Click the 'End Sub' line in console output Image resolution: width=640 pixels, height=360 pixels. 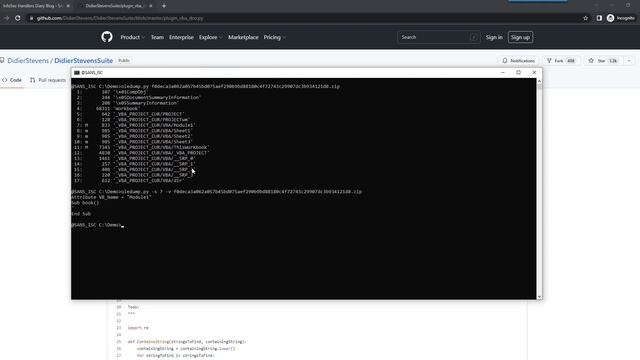(81, 214)
